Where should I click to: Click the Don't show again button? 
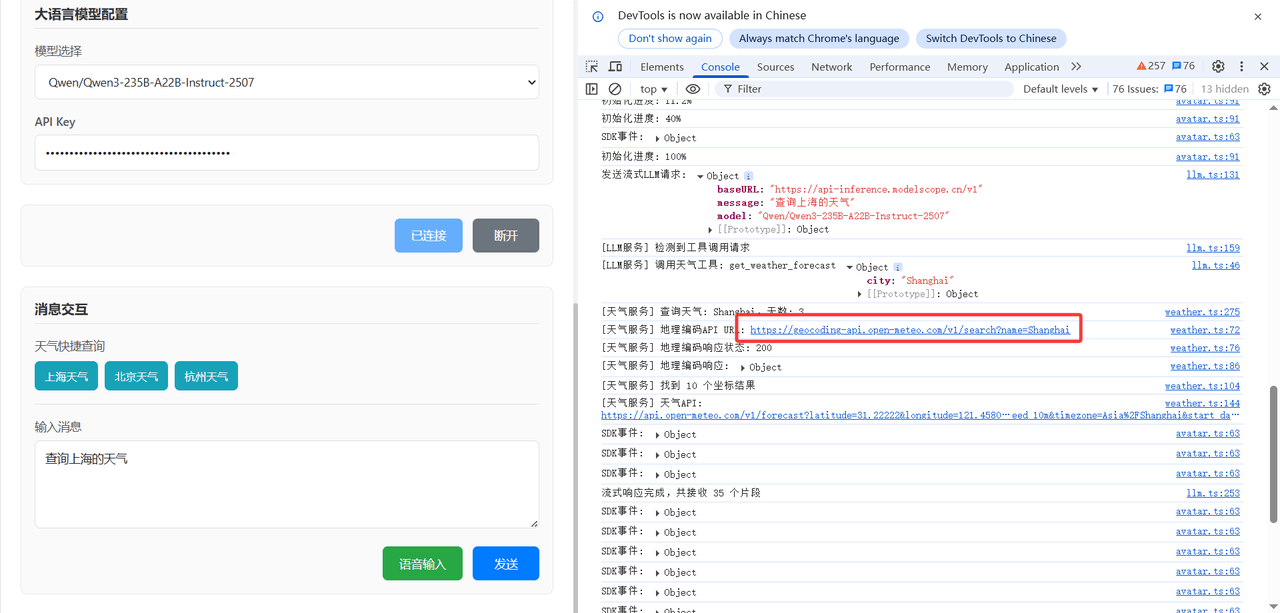670,39
